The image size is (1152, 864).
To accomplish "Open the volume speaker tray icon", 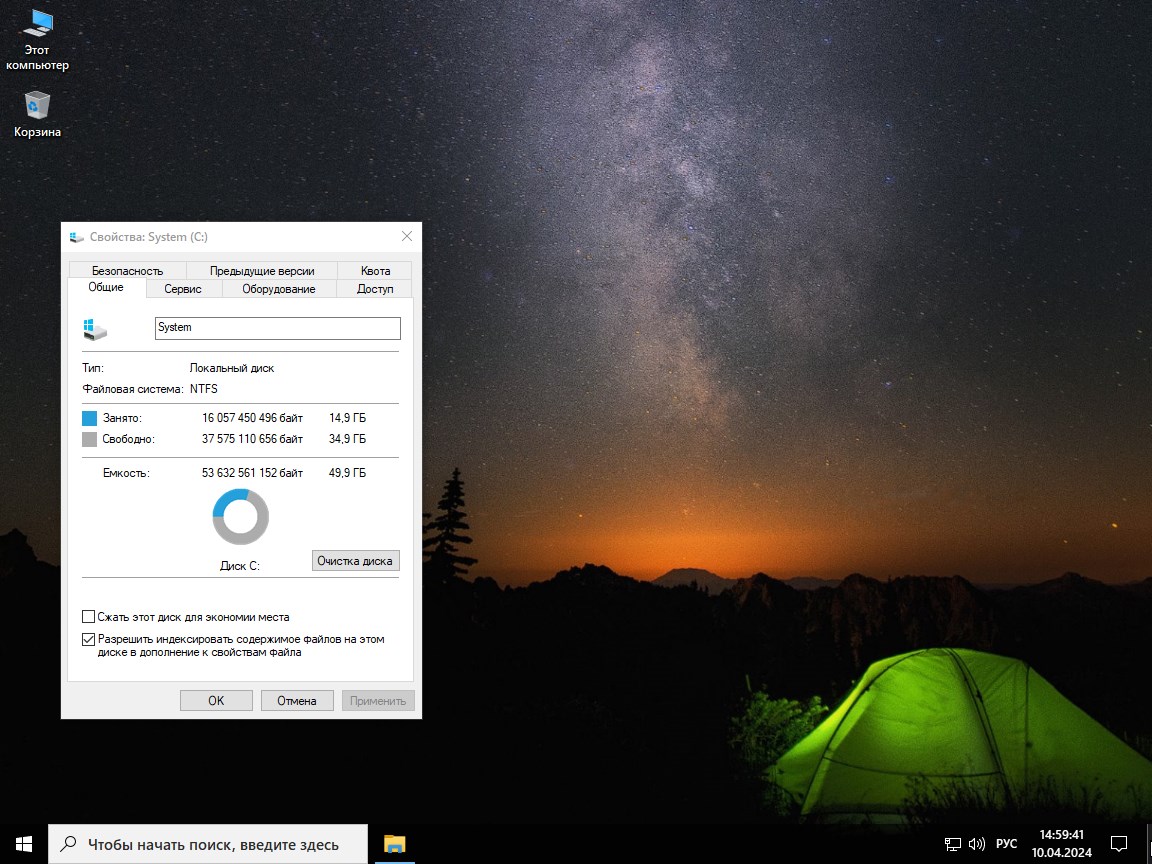I will tap(976, 844).
